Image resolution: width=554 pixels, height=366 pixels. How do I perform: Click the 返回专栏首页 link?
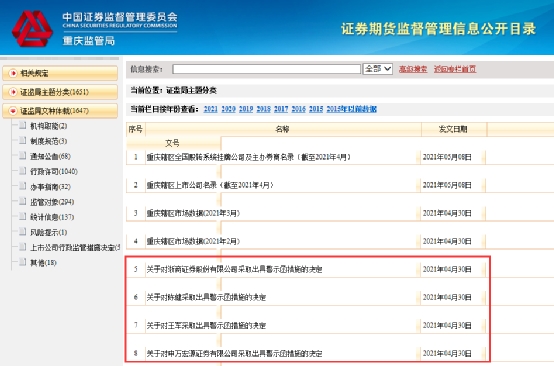(455, 69)
